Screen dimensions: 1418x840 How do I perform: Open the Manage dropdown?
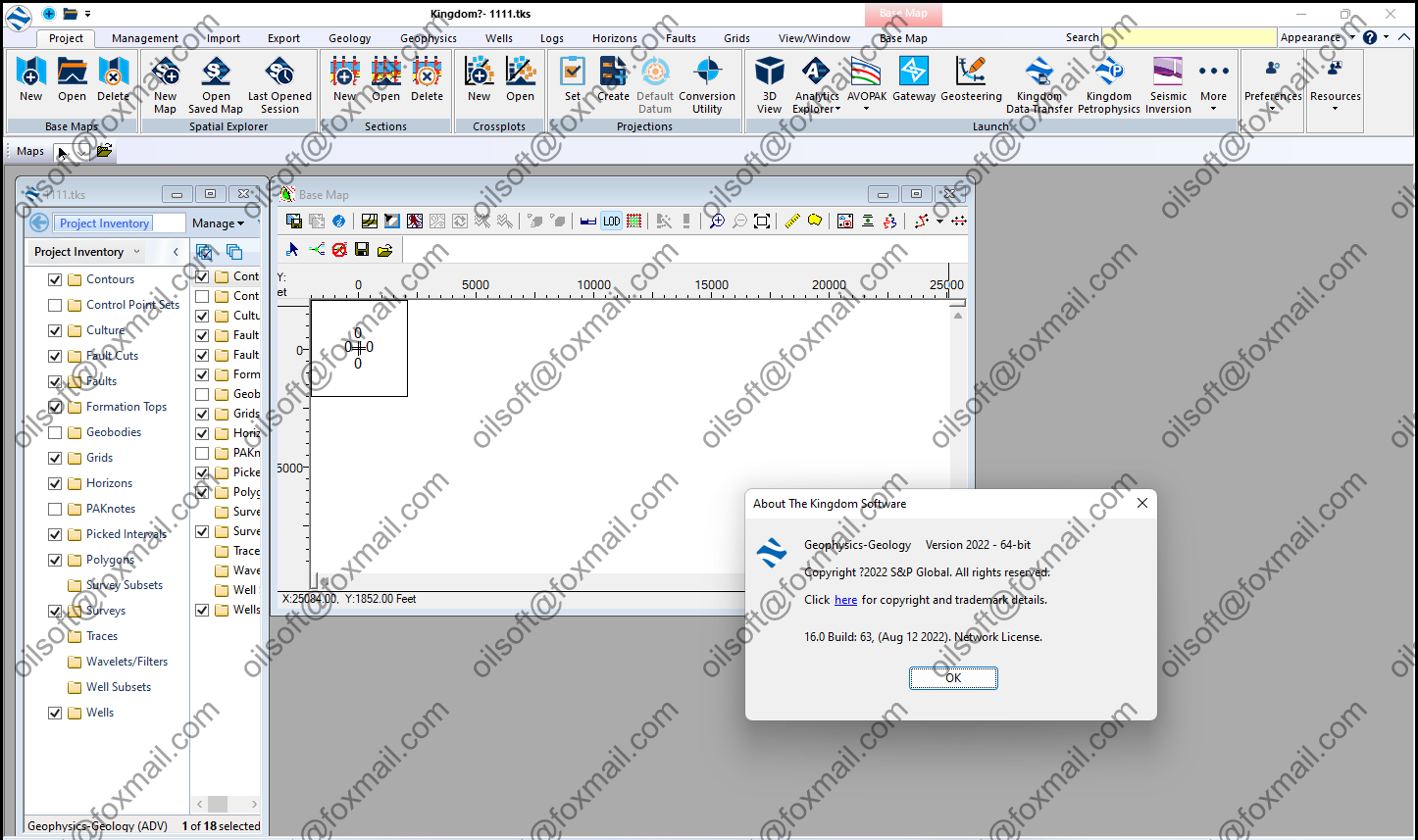(218, 223)
